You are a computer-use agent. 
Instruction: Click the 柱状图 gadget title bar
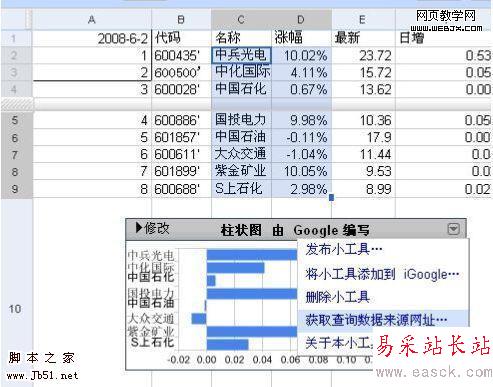pyautogui.click(x=296, y=229)
